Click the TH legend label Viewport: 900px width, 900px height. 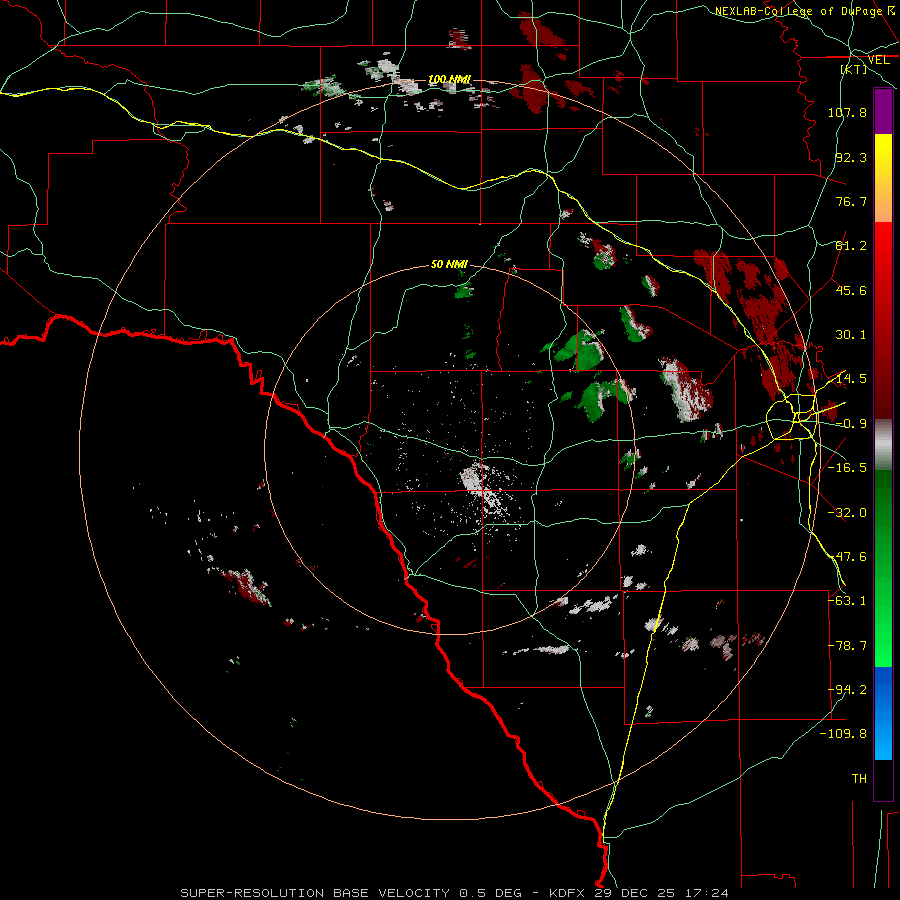pyautogui.click(x=859, y=779)
